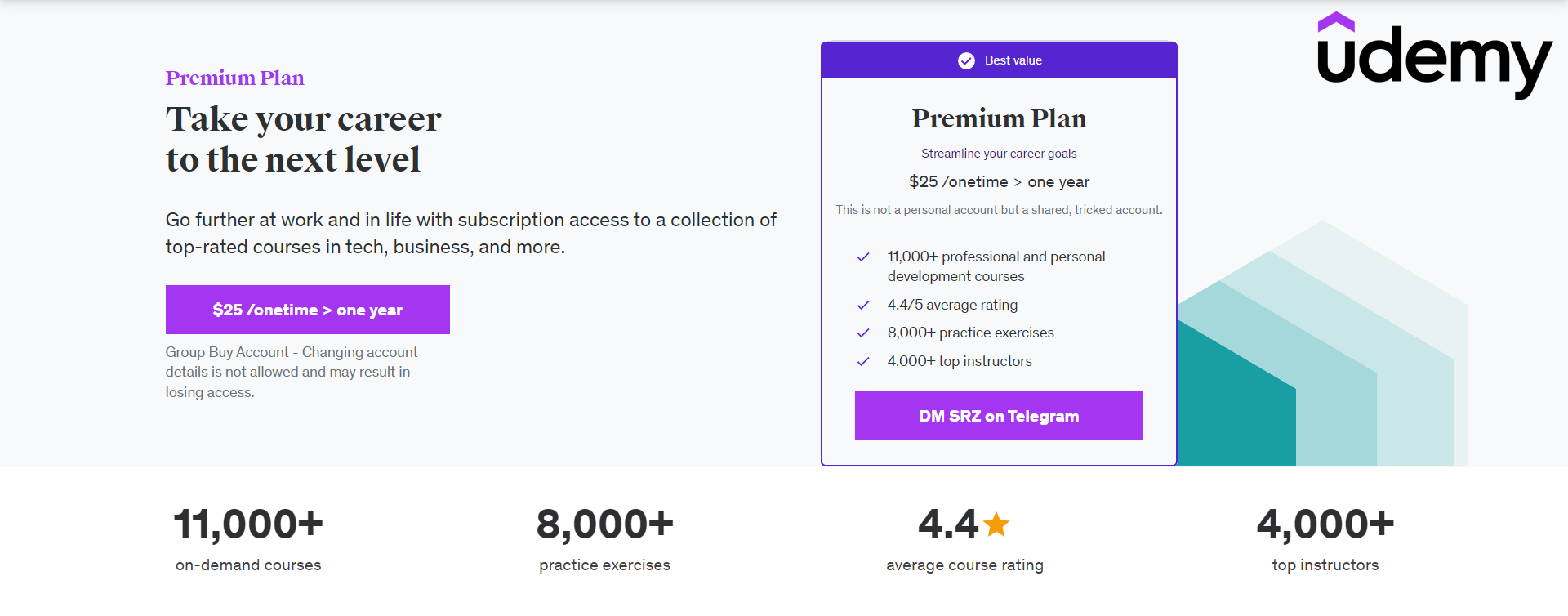
Task: Click the orange star rating icon
Action: pos(996,524)
